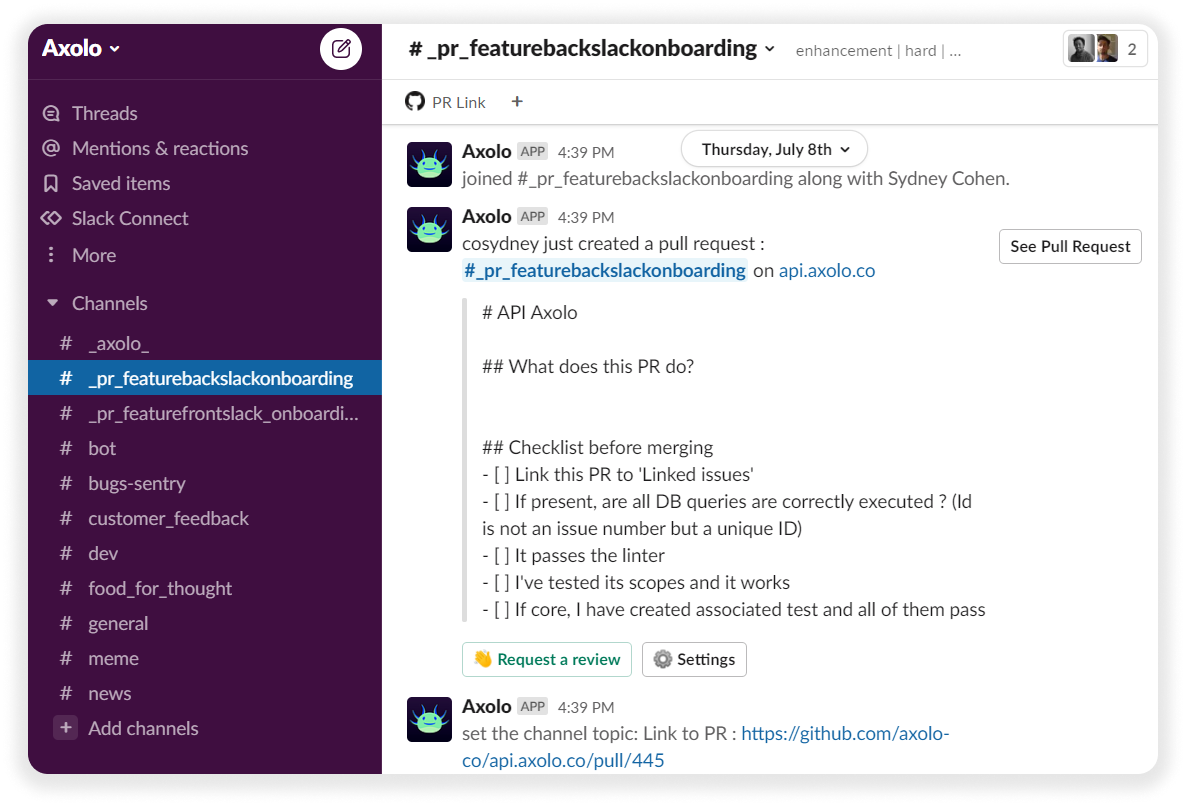
Task: Open the api.axolo.co link
Action: (827, 271)
